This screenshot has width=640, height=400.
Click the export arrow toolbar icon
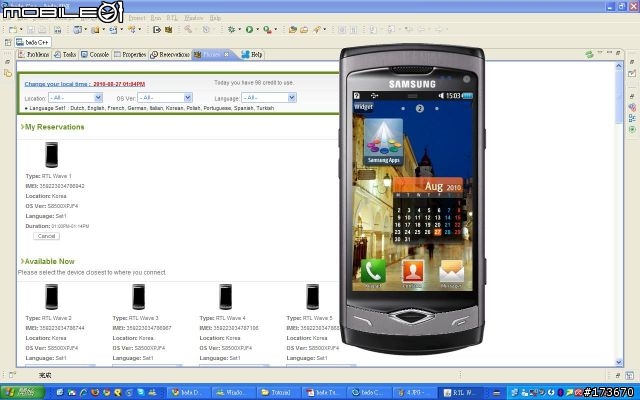point(156,29)
